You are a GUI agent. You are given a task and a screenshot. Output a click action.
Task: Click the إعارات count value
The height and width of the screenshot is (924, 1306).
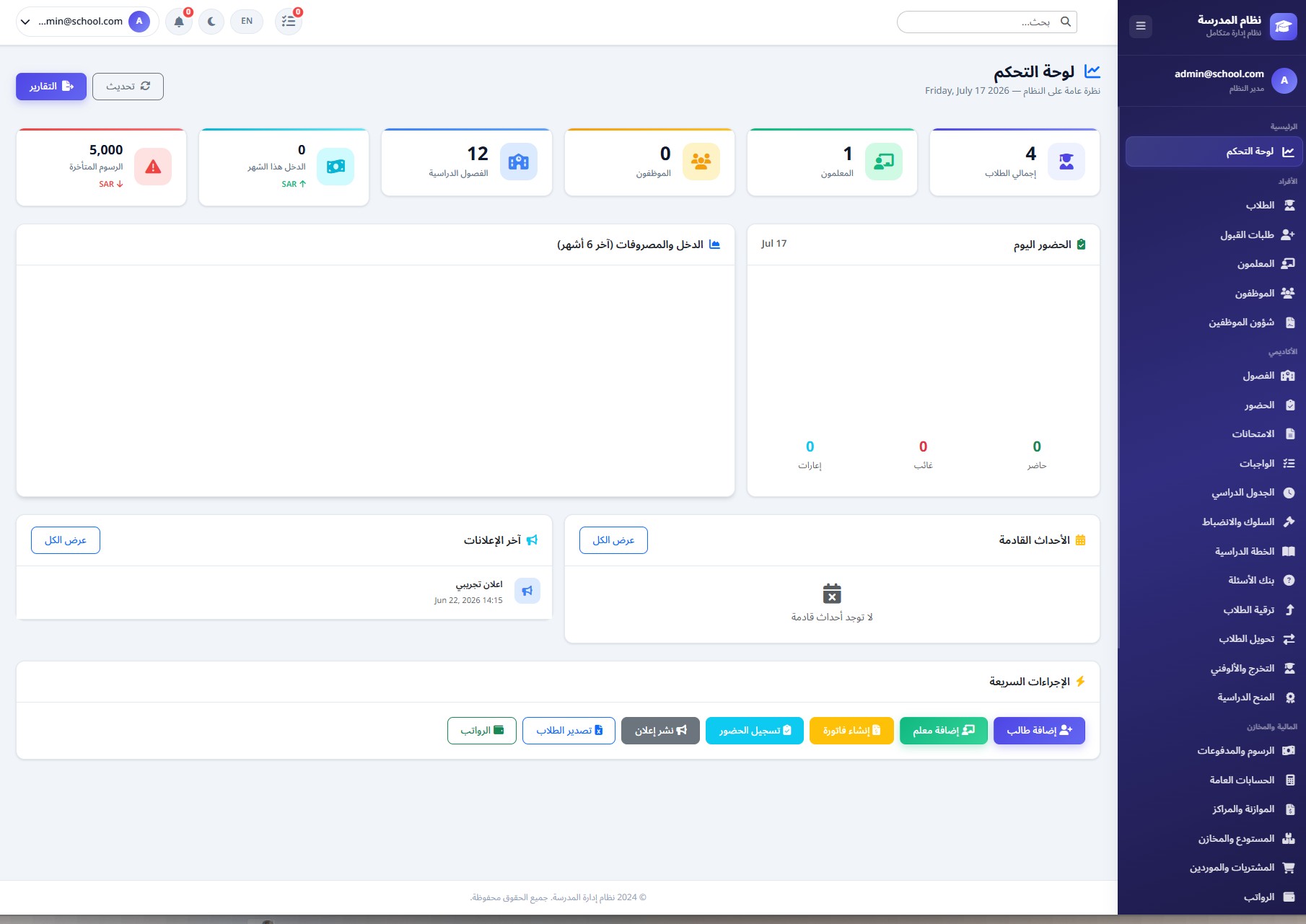(810, 446)
